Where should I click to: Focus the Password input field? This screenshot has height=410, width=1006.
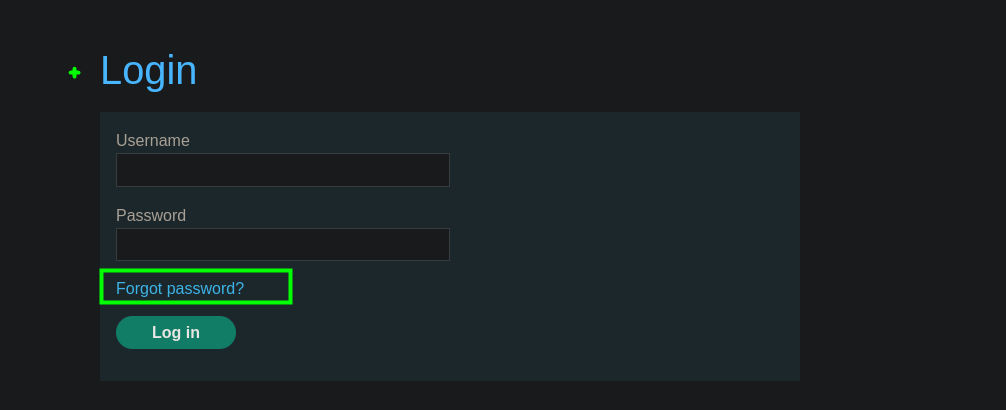coord(282,245)
